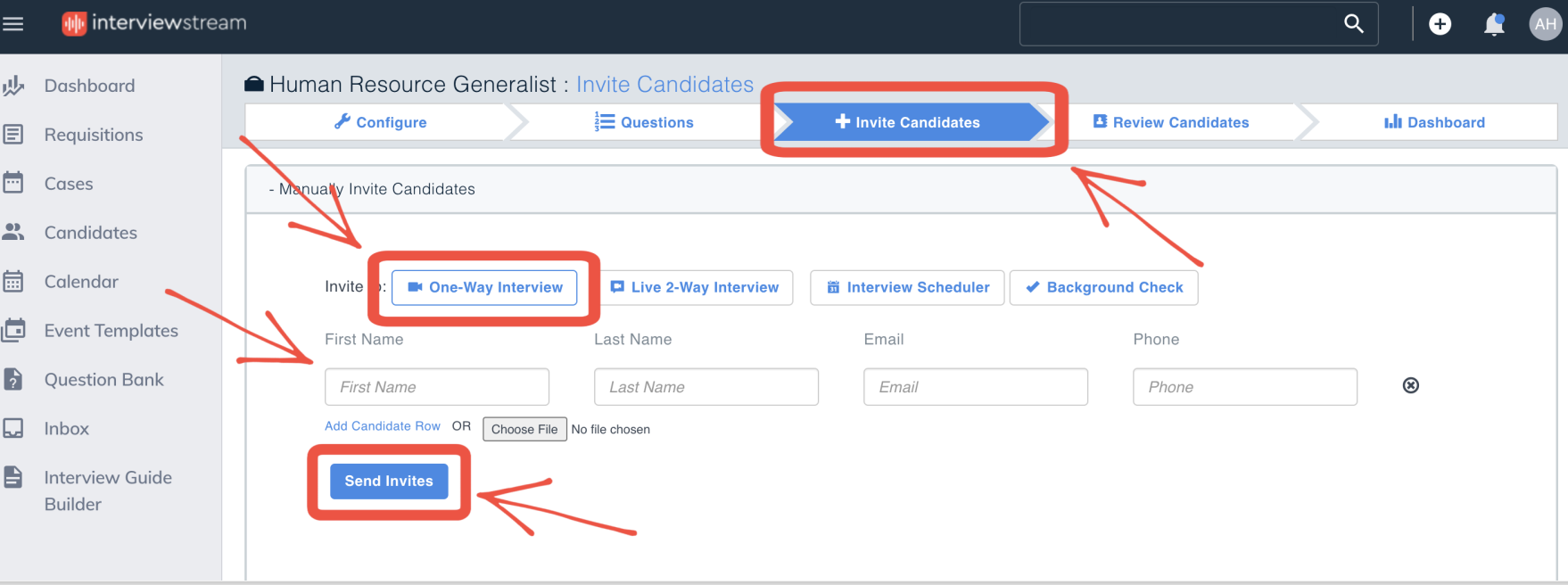Switch to the Questions step tab
Viewport: 1568px width, 585px height.
point(644,122)
